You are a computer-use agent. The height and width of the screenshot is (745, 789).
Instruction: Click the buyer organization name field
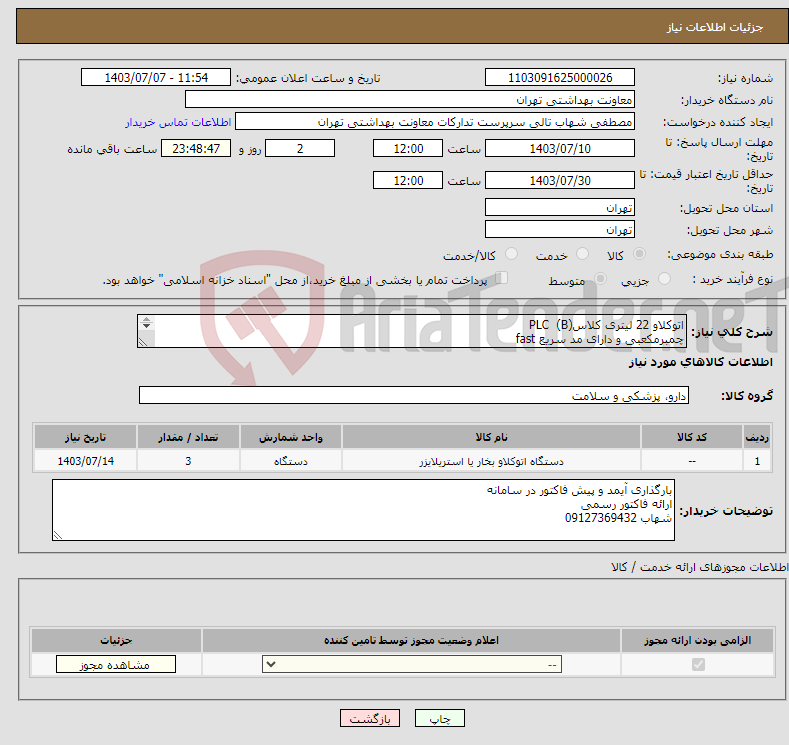410,100
